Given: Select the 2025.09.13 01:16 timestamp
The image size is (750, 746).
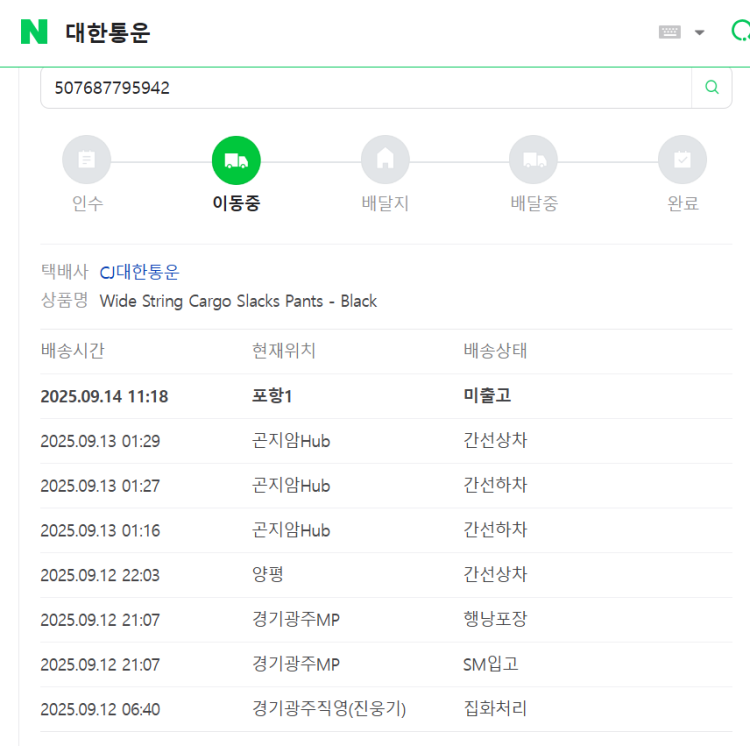Looking at the screenshot, I should click(x=100, y=530).
